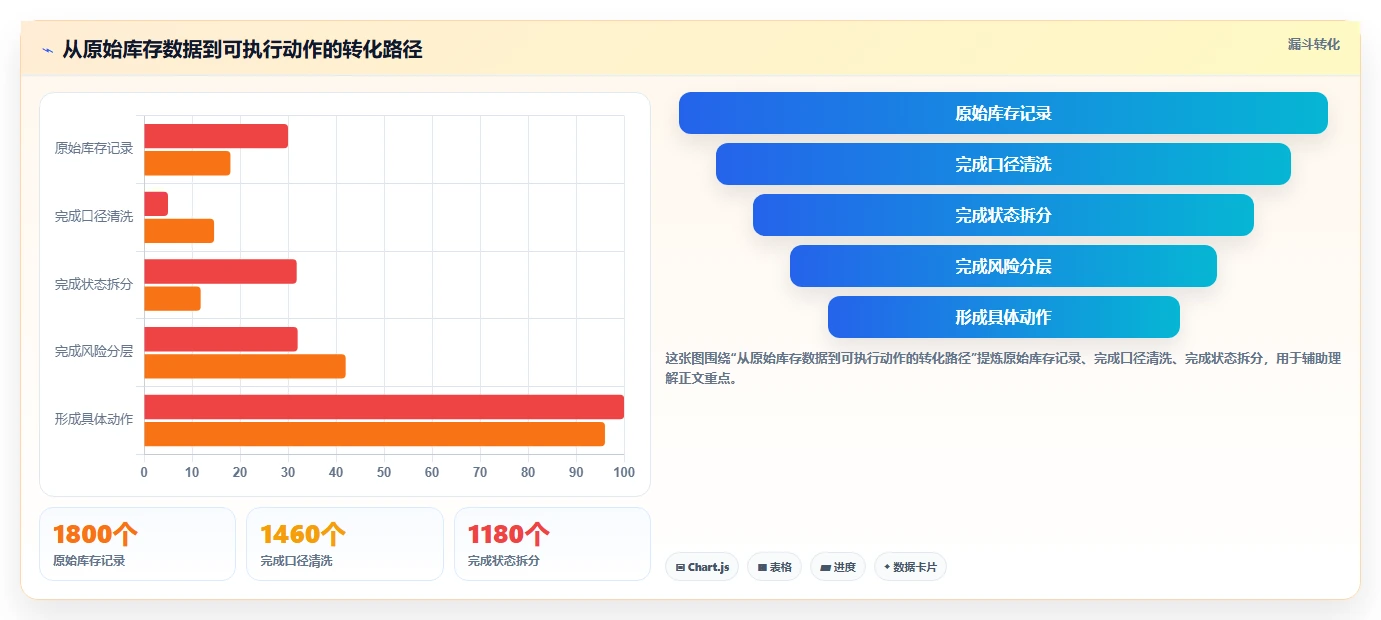Click x-axis tick label 50
Screen dimensions: 1381x620
[x=384, y=472]
